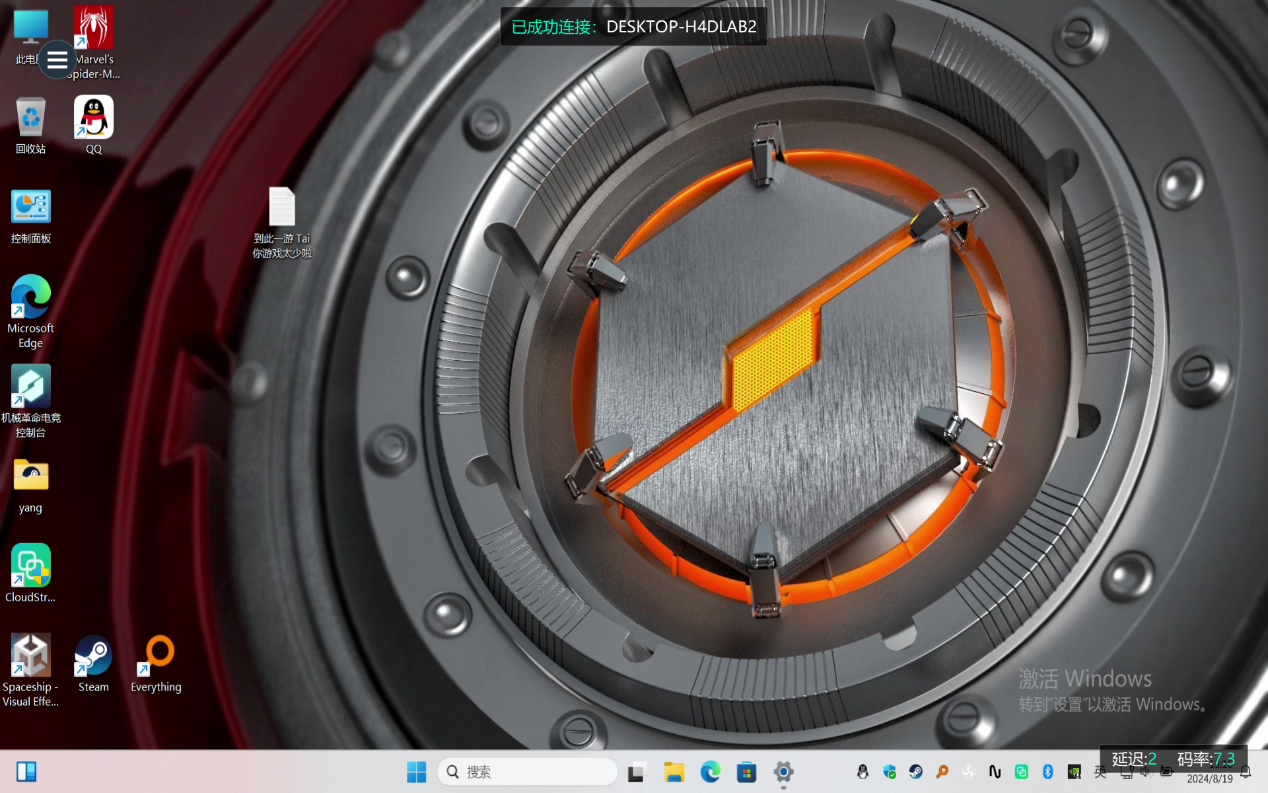1268x793 pixels.
Task: Click the 已成功连接 DESKTOP-H4DLAB2 banner
Action: (x=634, y=27)
